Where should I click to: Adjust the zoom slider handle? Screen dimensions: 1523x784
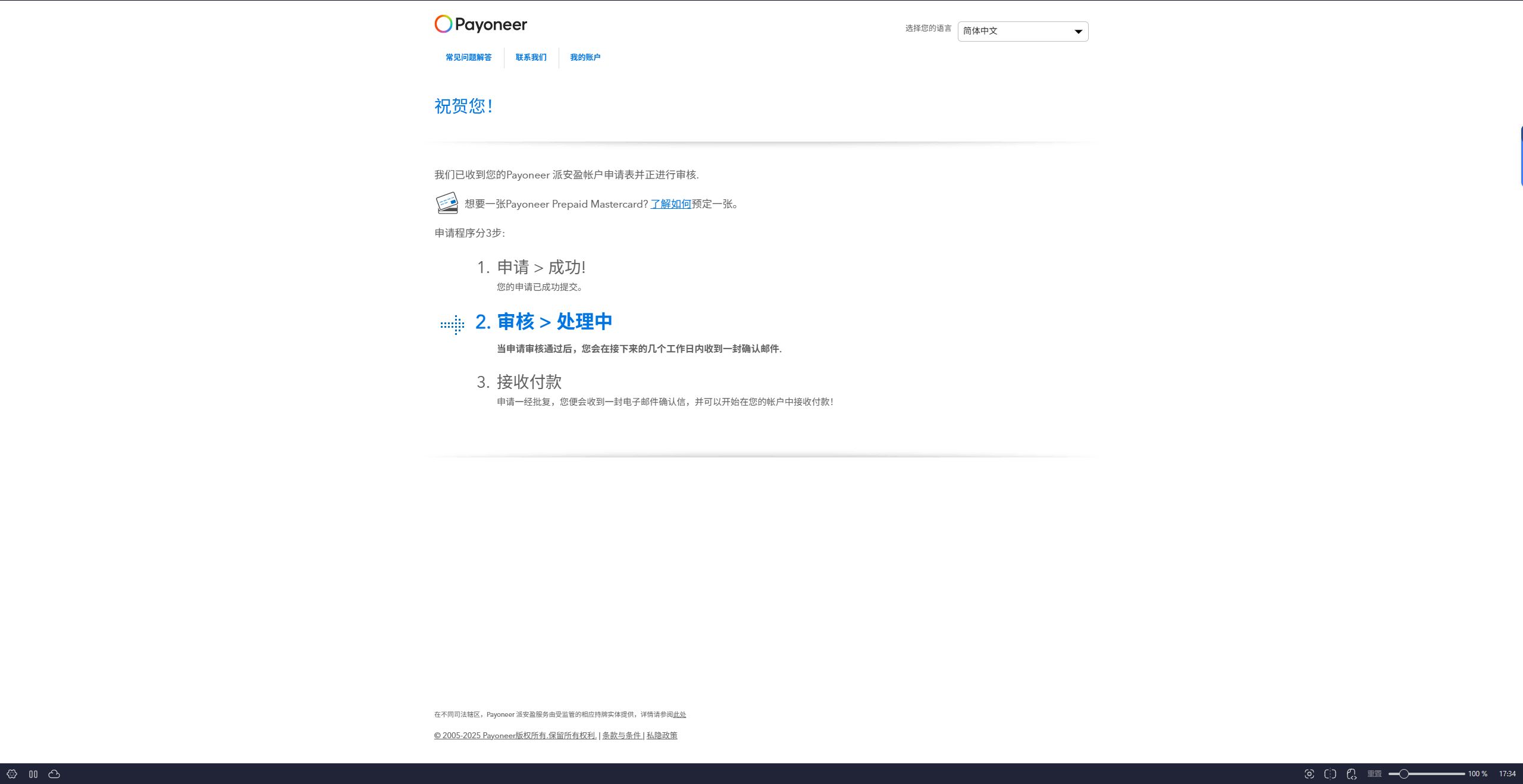[1403, 774]
